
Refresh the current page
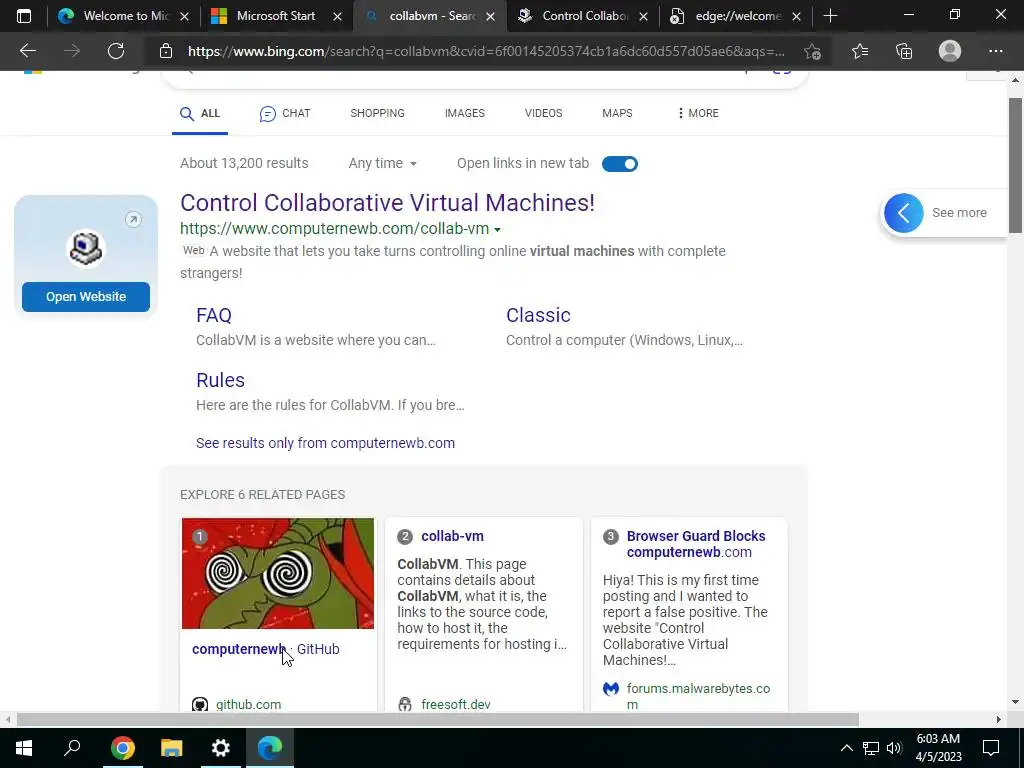(x=116, y=51)
